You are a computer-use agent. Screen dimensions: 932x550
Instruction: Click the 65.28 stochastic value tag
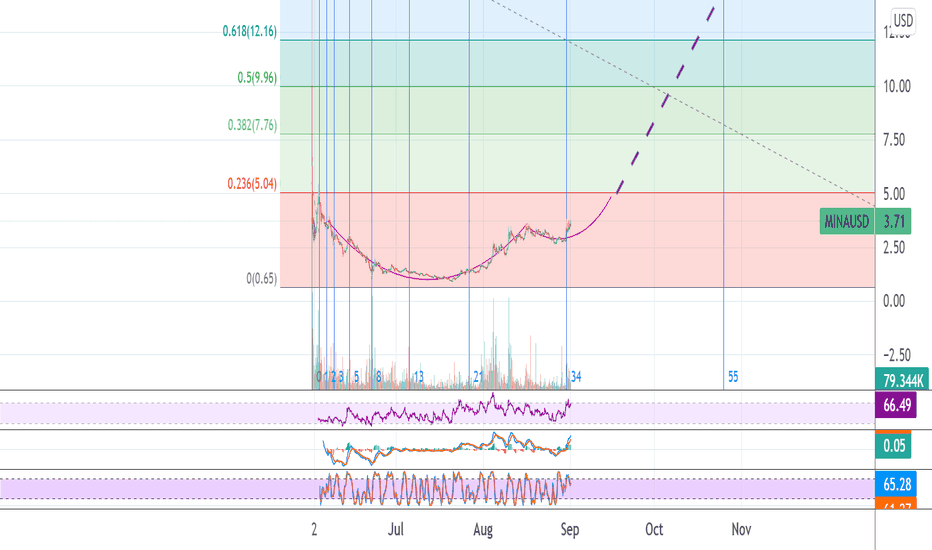coord(896,484)
